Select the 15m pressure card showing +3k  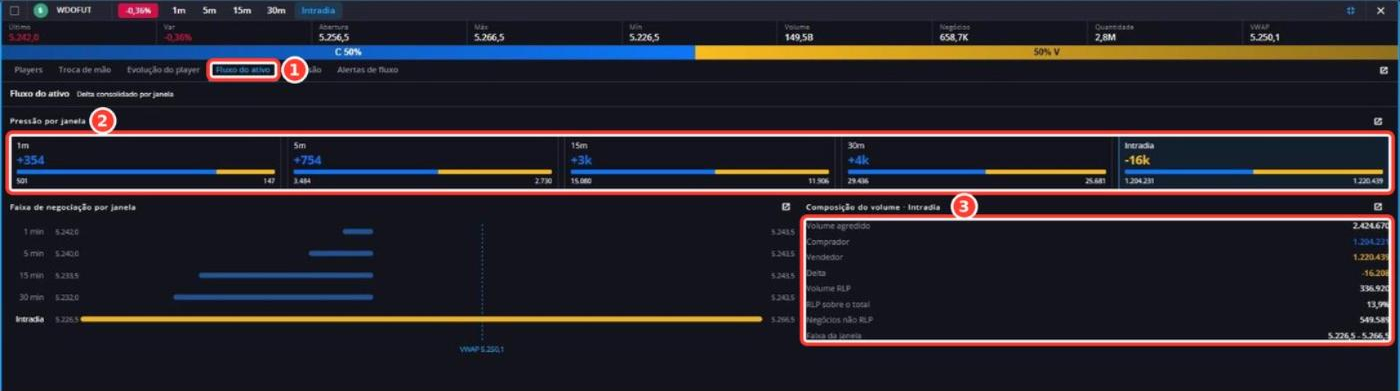tap(699, 163)
